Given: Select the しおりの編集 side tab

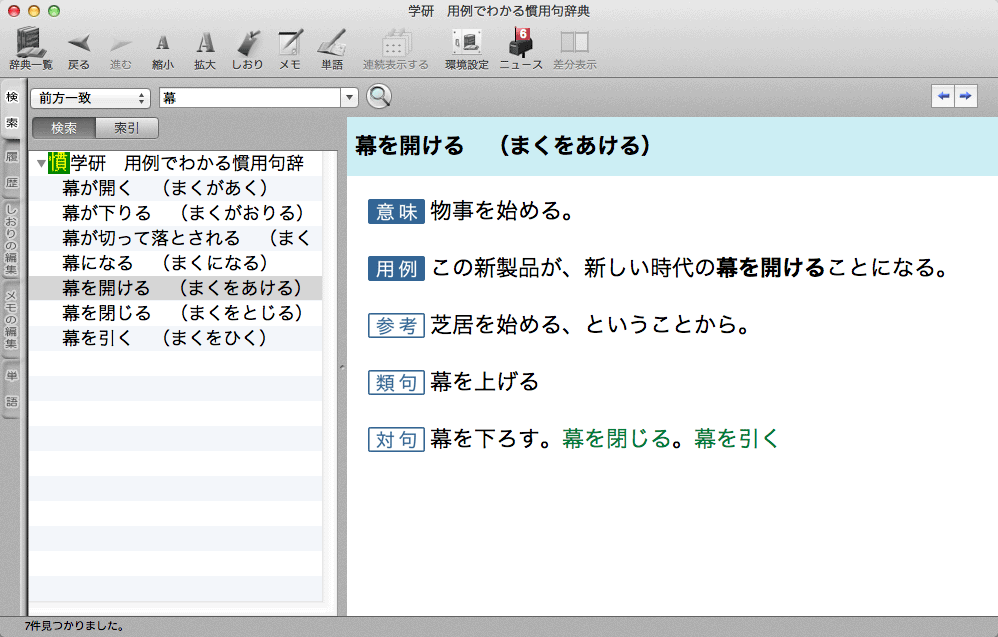Looking at the screenshot, I should coord(12,239).
